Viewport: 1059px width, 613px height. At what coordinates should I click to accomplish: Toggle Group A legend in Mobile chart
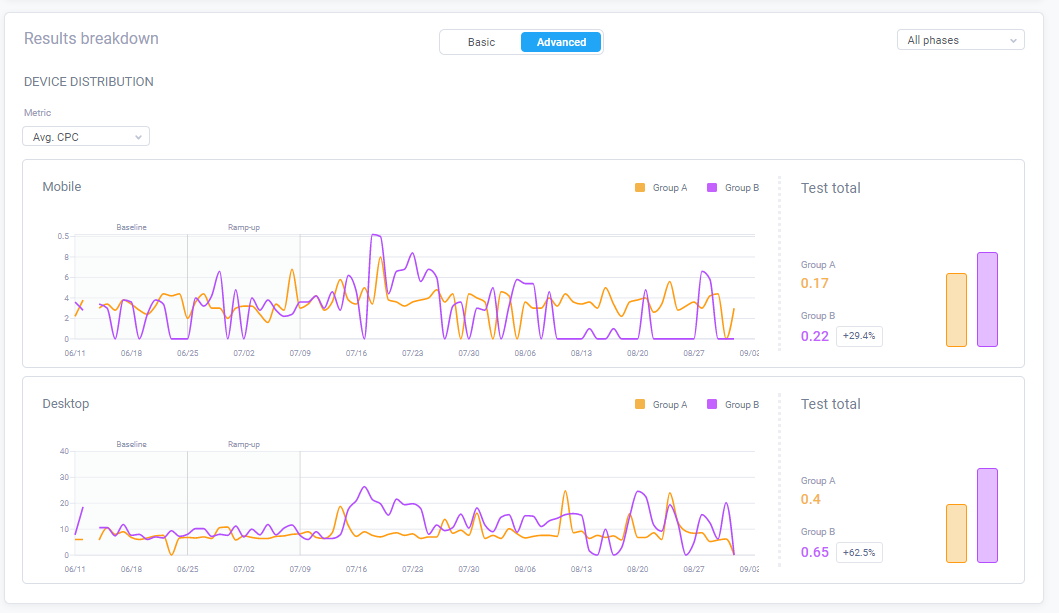click(x=661, y=188)
